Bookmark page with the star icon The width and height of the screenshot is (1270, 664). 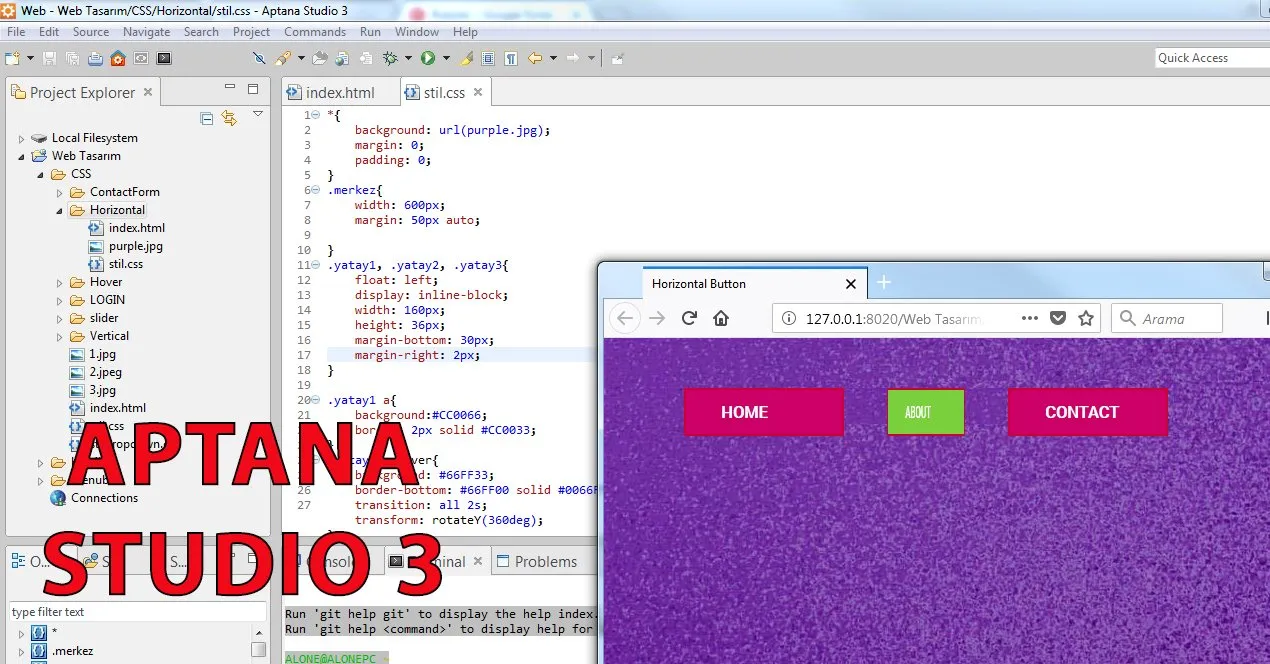1086,318
